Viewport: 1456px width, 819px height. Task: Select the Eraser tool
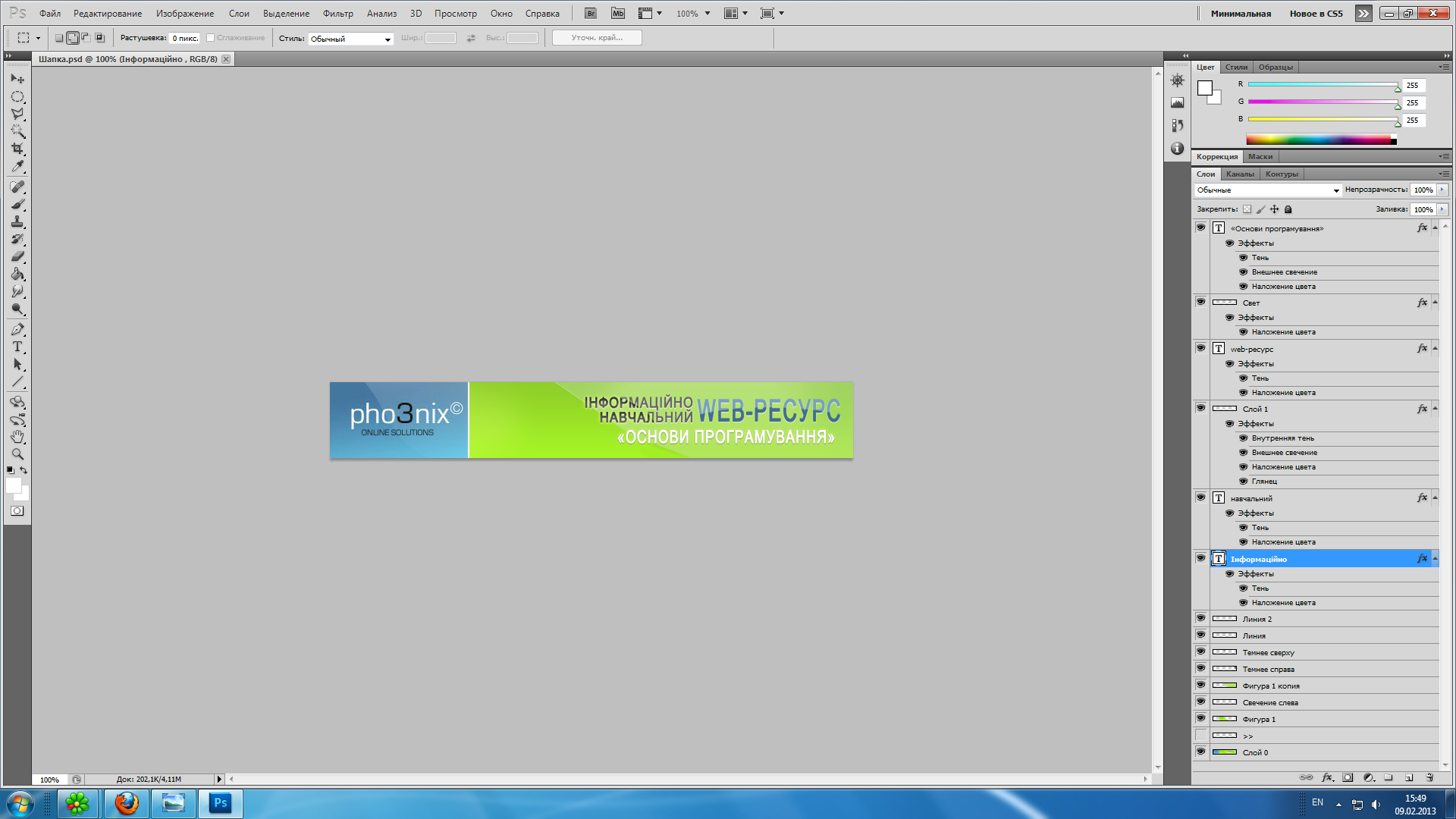click(x=17, y=256)
